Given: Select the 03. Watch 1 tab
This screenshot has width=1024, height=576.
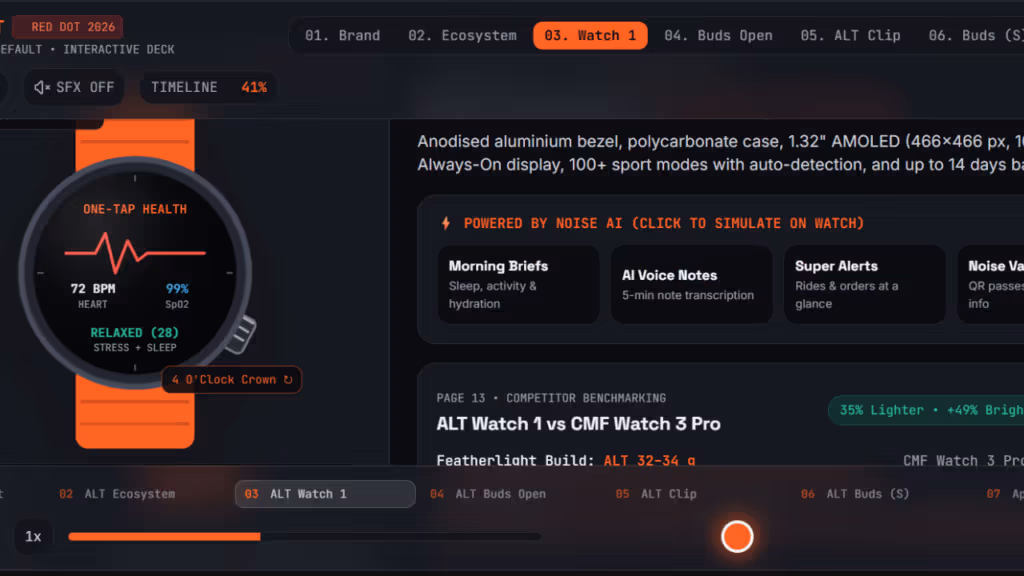Looking at the screenshot, I should click(590, 35).
